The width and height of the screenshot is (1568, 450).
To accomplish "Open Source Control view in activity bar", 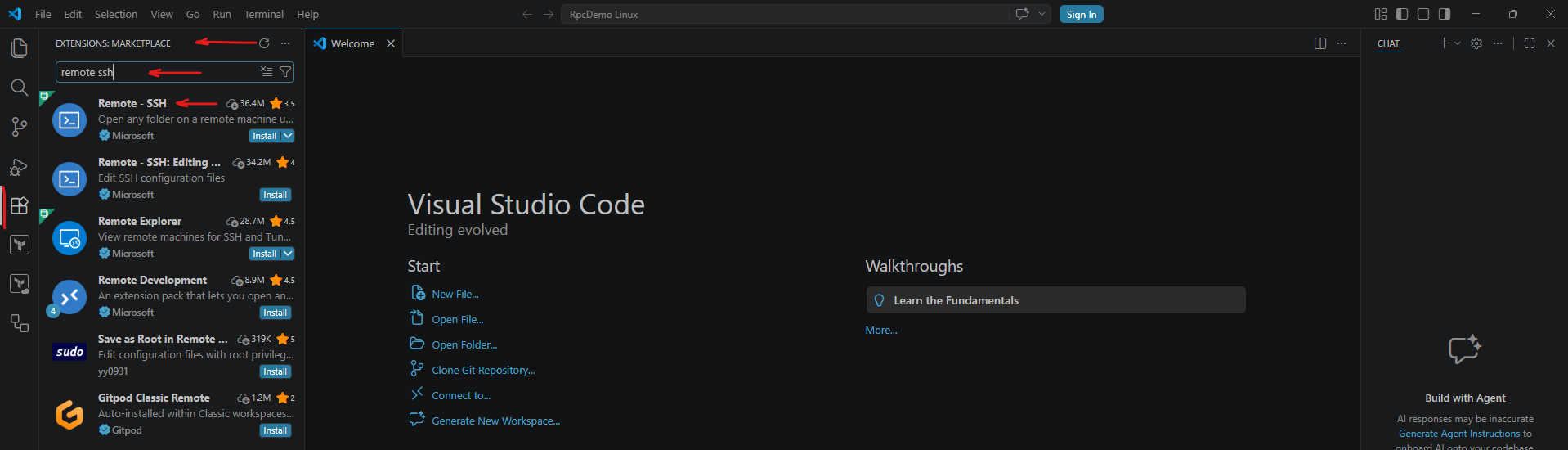I will pyautogui.click(x=19, y=127).
